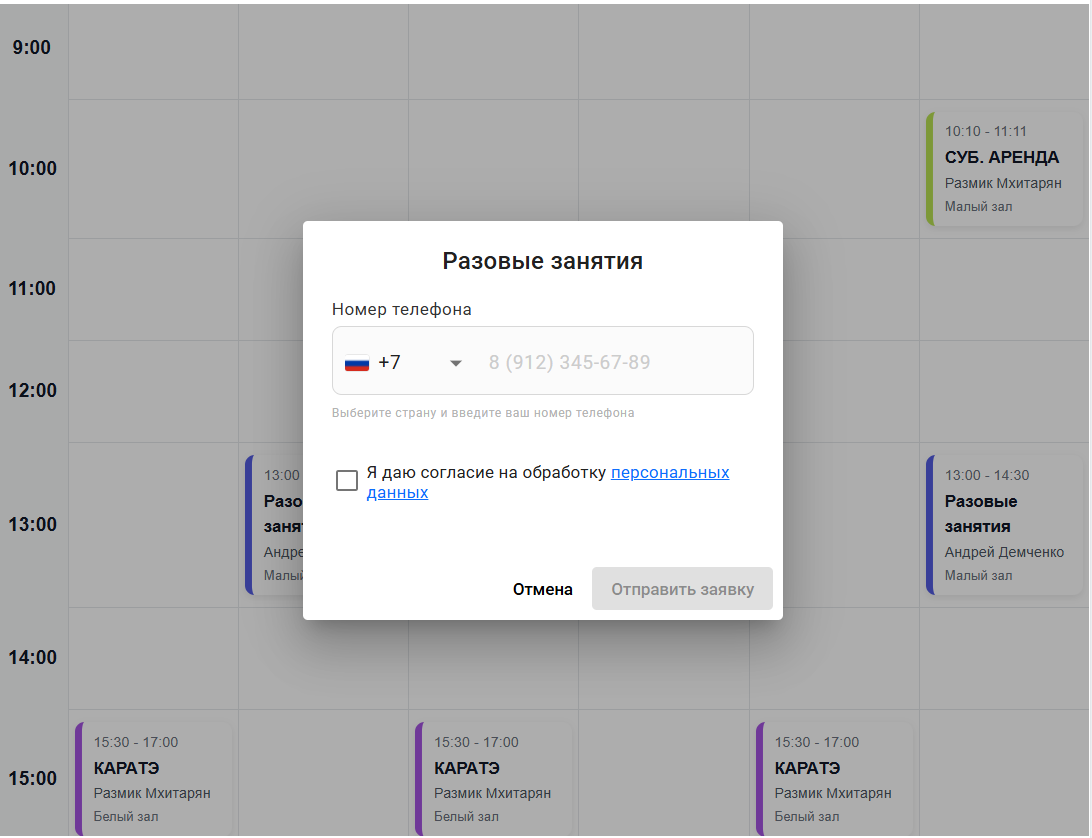This screenshot has width=1092, height=838.
Task: Click the 9:00 time label
Action: tap(31, 47)
